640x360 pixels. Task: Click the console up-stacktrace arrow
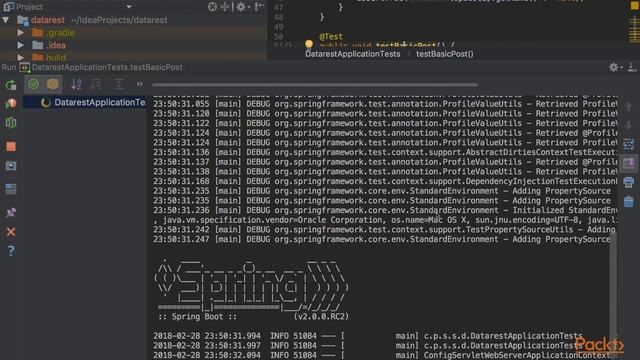click(x=629, y=107)
